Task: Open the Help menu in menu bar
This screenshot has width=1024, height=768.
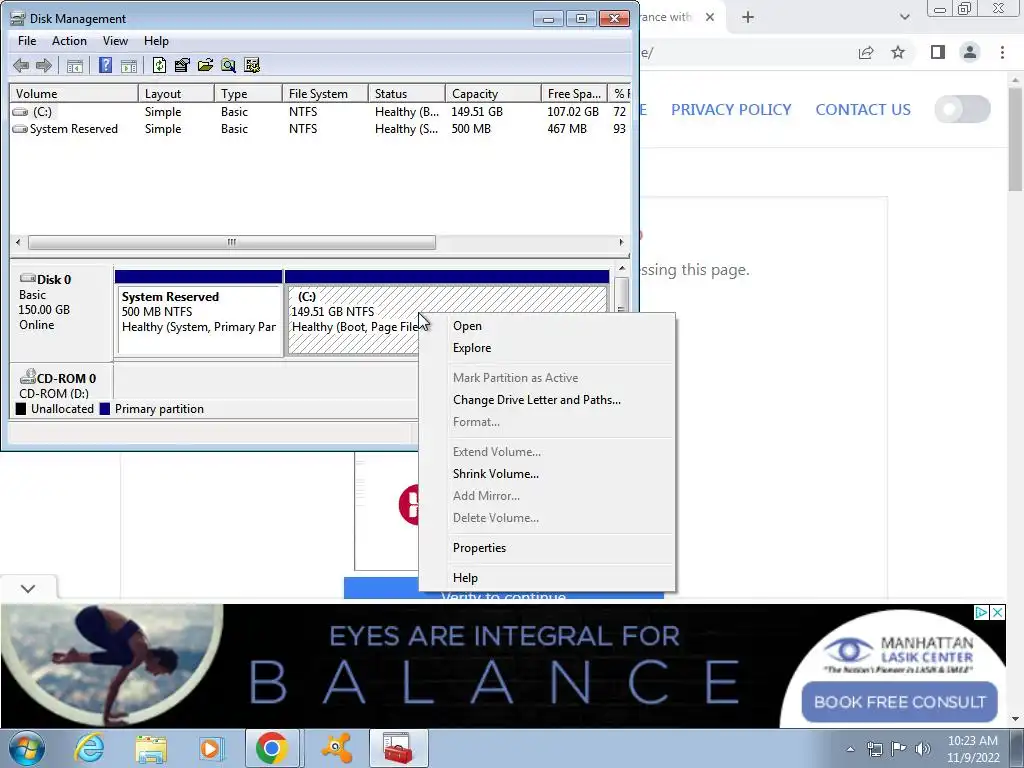Action: (156, 40)
